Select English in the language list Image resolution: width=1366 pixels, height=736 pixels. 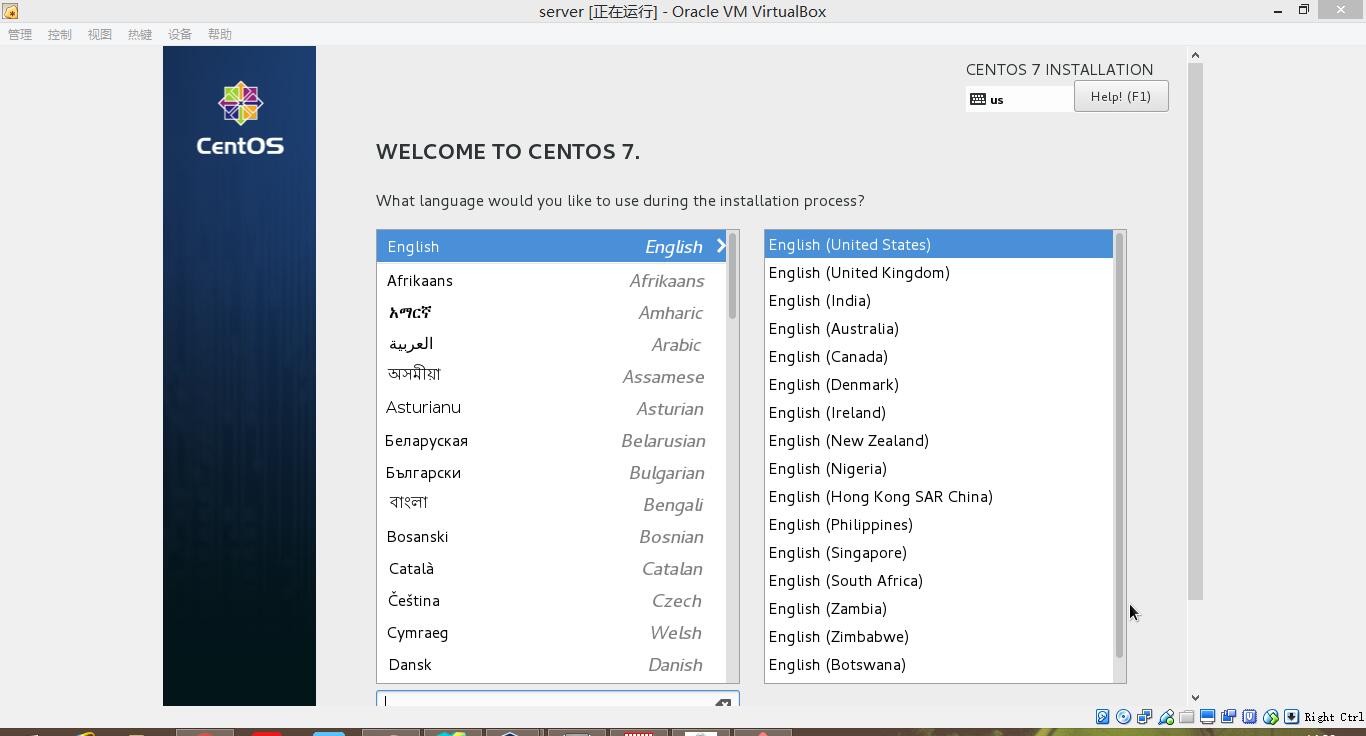pyautogui.click(x=552, y=246)
